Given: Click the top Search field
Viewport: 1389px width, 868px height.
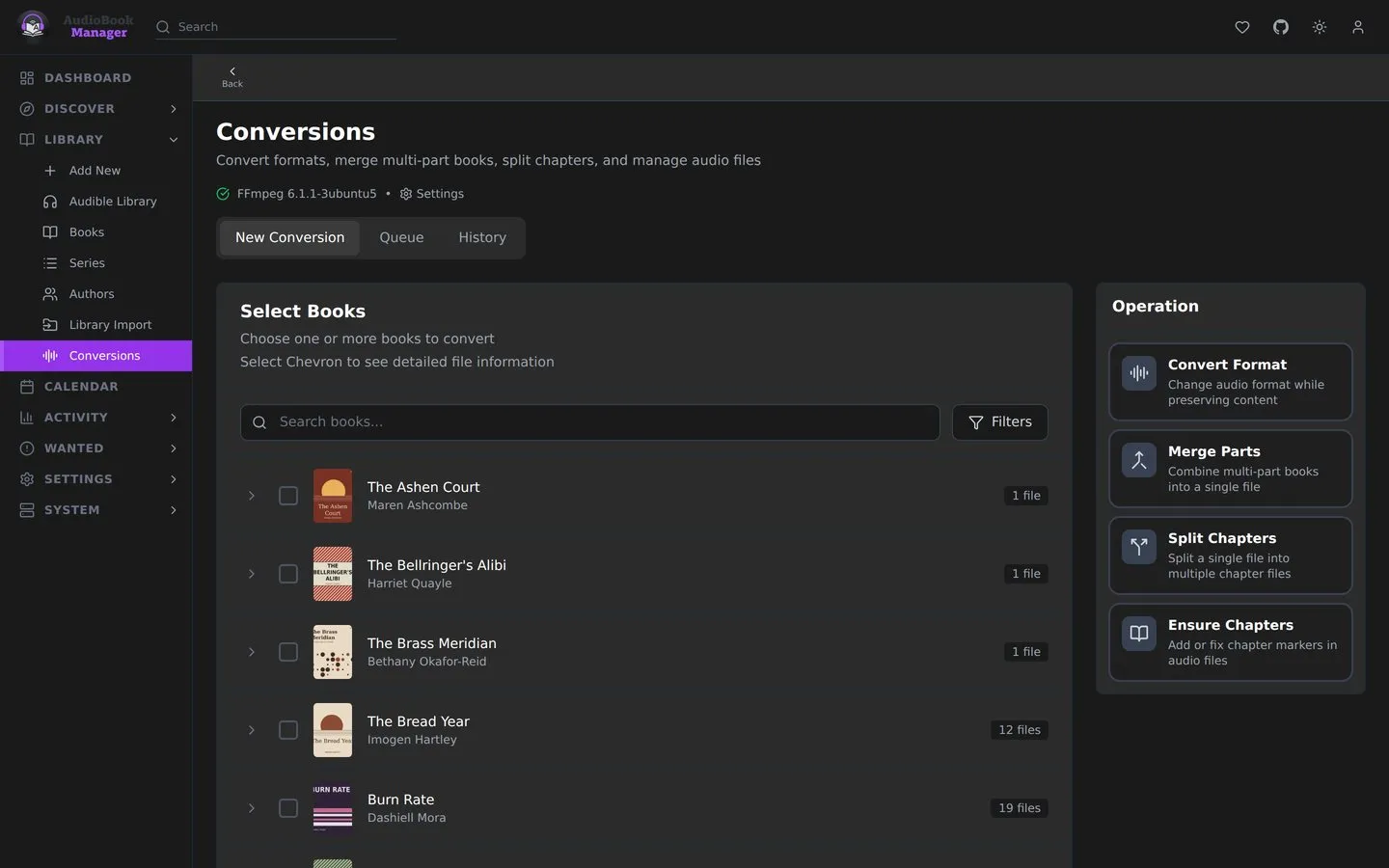Looking at the screenshot, I should [276, 27].
